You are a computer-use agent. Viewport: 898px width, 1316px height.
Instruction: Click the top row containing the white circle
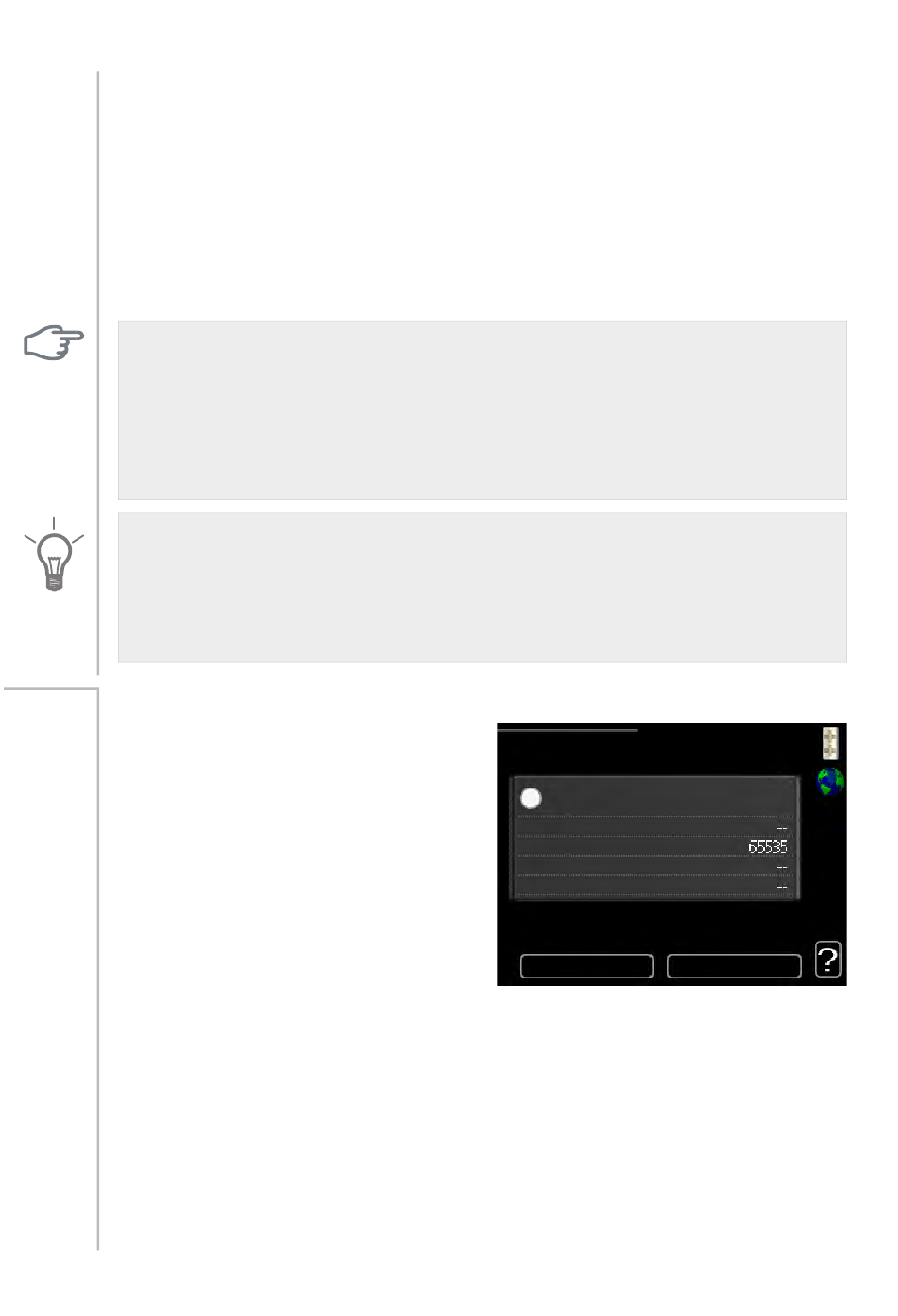pyautogui.click(x=654, y=798)
